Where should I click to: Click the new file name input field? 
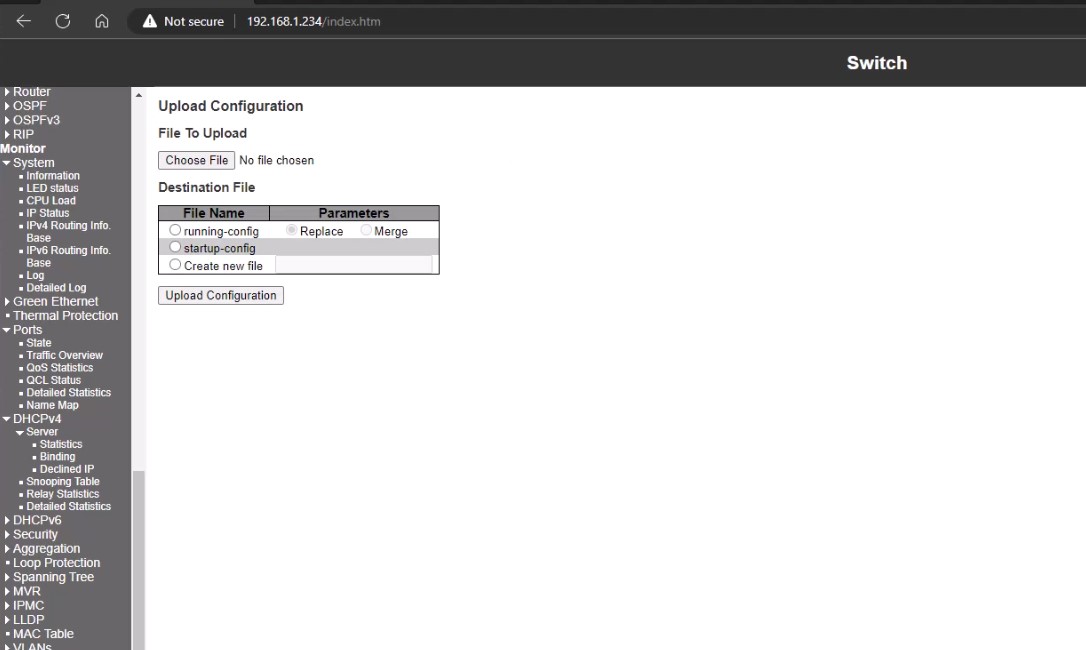(354, 265)
